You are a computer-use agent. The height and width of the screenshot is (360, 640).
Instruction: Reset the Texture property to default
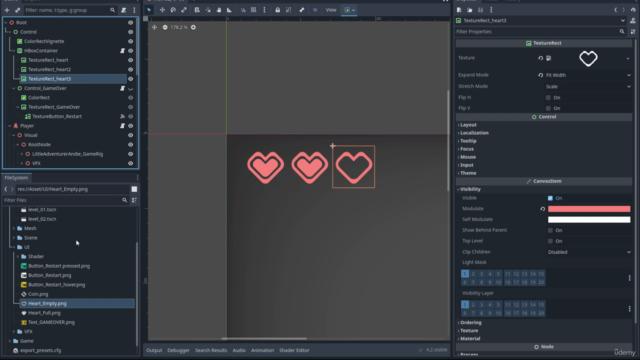pos(540,58)
